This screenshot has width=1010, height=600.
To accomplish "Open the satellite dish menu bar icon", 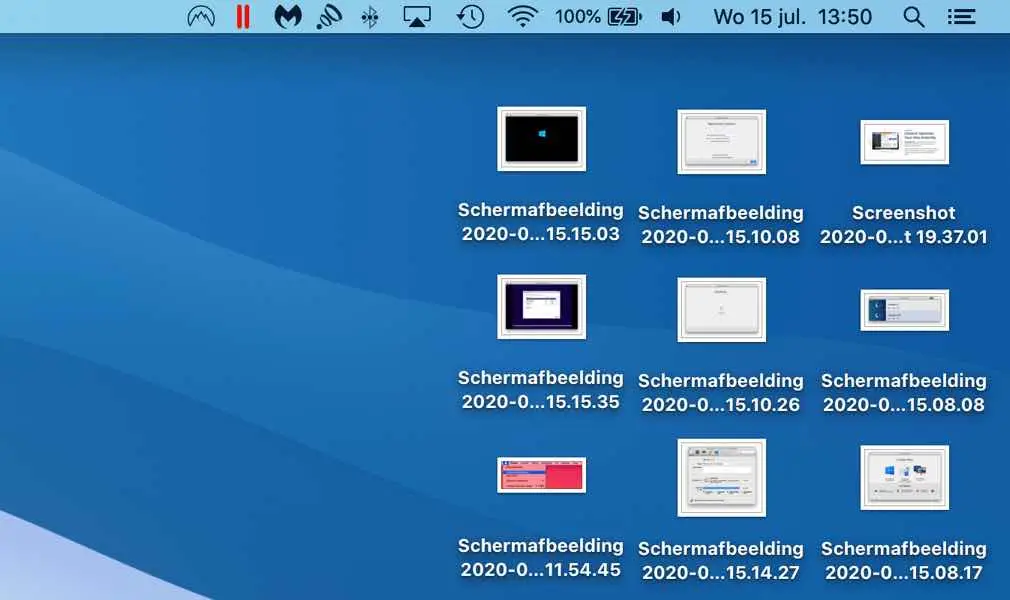I will click(x=329, y=17).
